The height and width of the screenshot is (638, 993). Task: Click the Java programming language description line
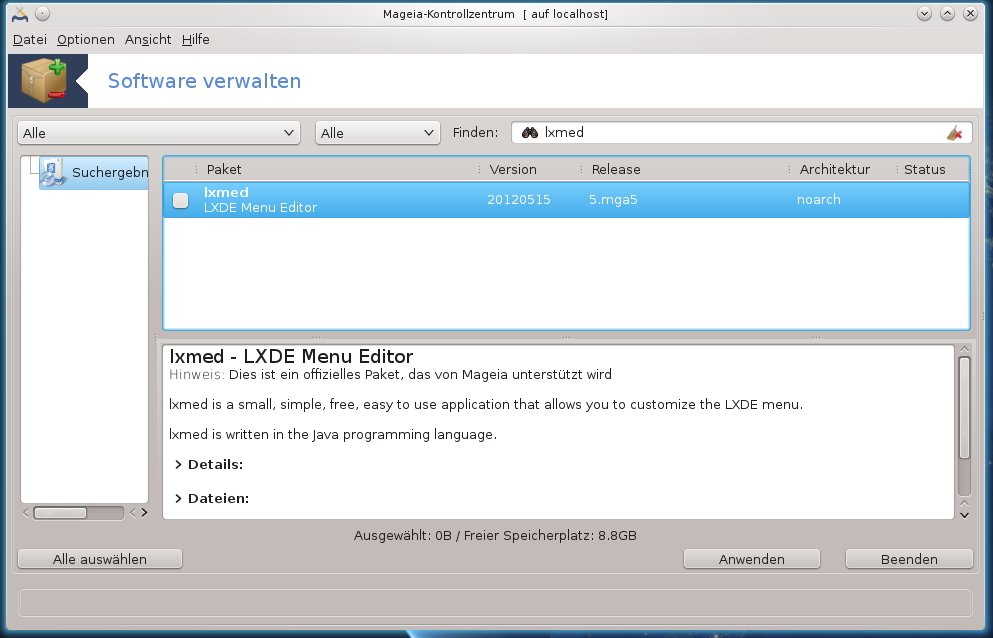333,435
